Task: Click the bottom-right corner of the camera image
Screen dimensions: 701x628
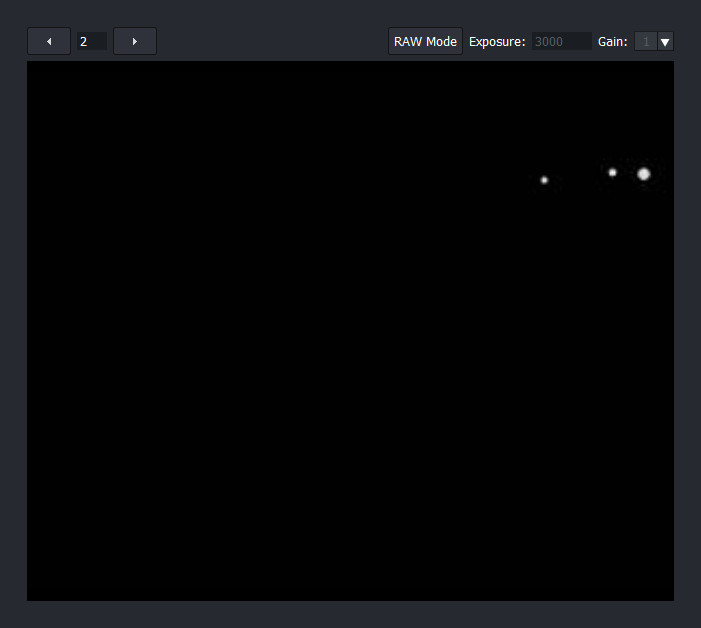Action: (671, 598)
